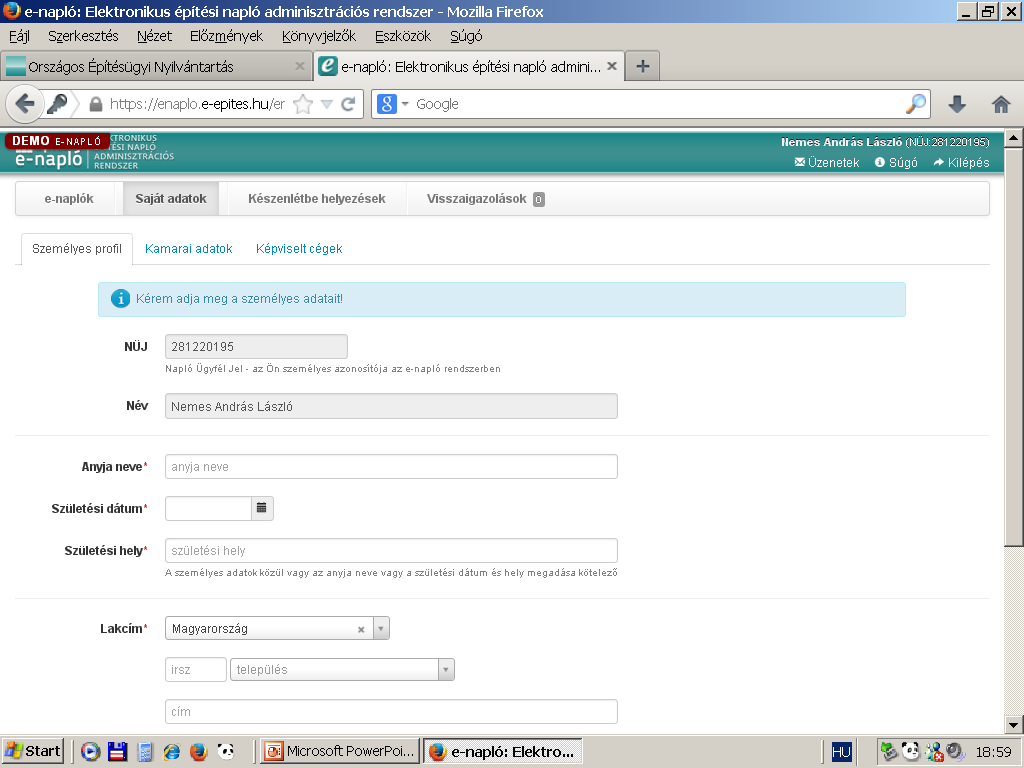Image resolution: width=1024 pixels, height=768 pixels.
Task: Switch to the Microsoft PowerPoint taskbar button
Action: (340, 751)
